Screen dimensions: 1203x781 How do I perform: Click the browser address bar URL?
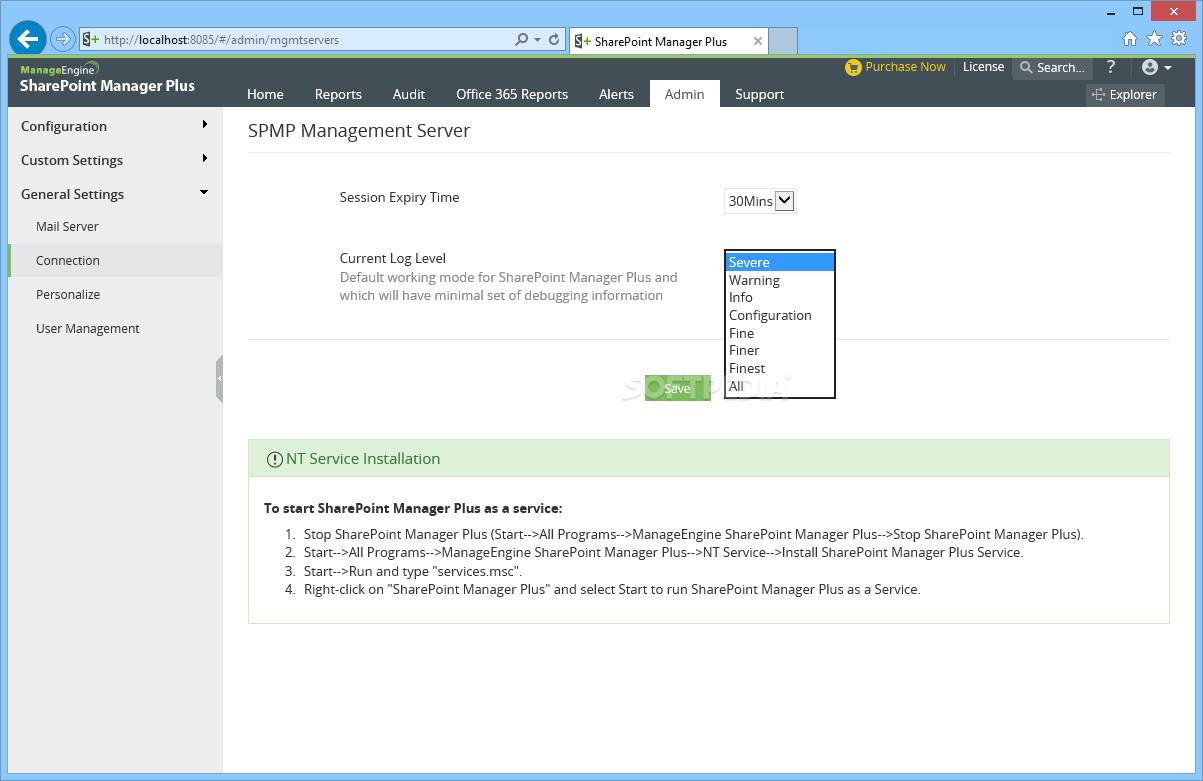pos(221,40)
